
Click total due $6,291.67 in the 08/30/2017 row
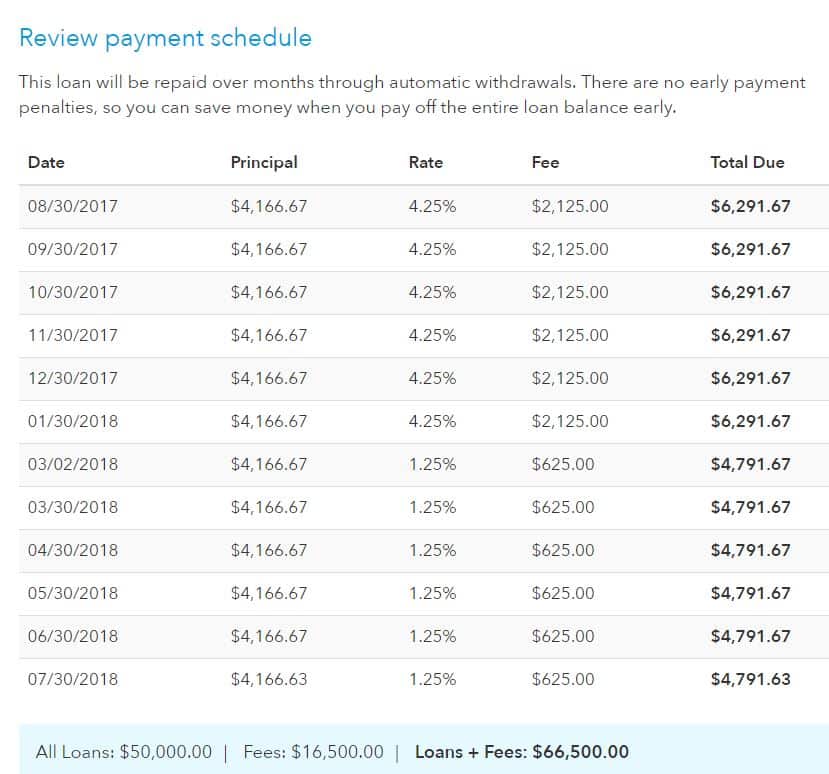pyautogui.click(x=750, y=206)
